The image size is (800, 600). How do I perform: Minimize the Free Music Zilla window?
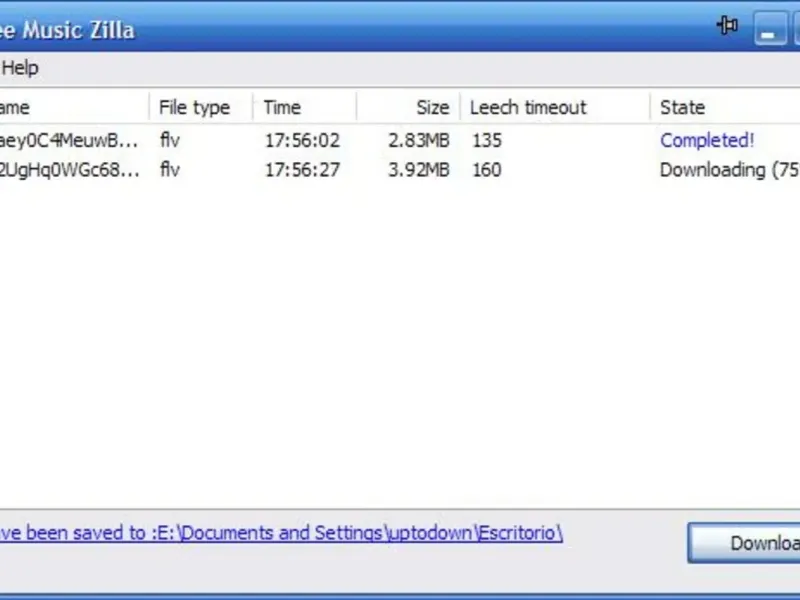click(x=770, y=29)
